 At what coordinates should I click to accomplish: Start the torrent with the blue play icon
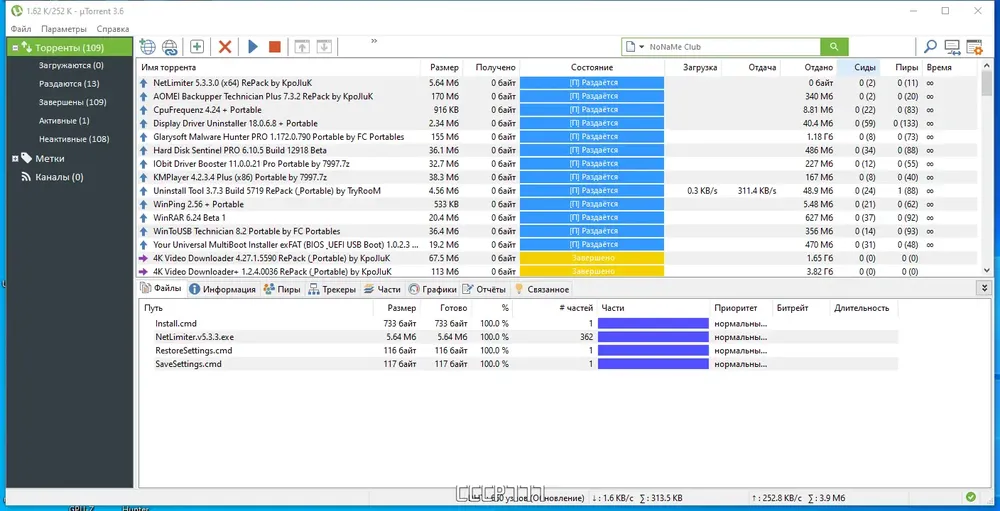coord(253,47)
